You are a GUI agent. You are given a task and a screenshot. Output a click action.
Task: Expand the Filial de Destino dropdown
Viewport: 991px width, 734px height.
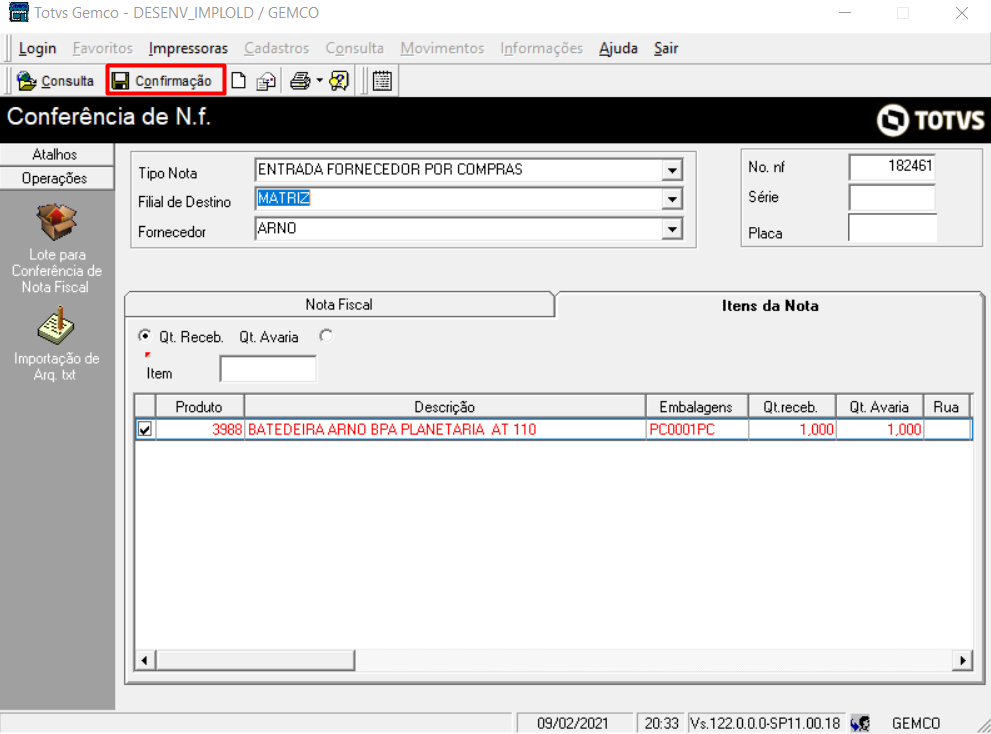(672, 200)
